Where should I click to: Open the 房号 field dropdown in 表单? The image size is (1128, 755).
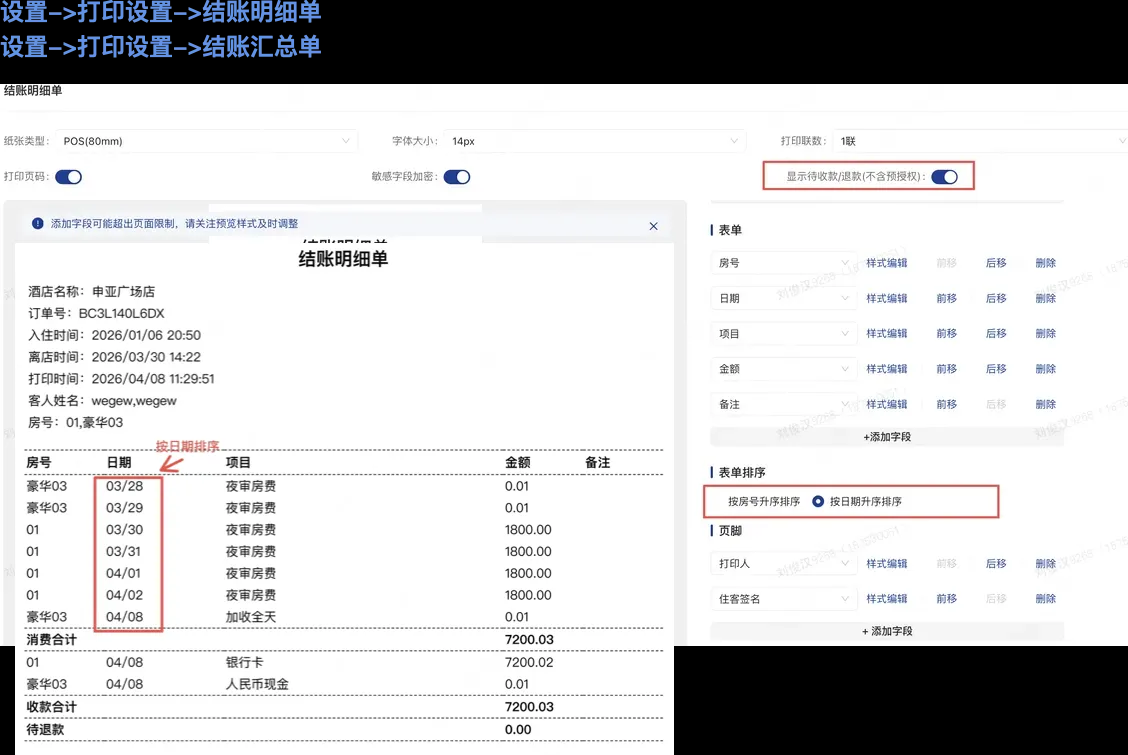[783, 262]
